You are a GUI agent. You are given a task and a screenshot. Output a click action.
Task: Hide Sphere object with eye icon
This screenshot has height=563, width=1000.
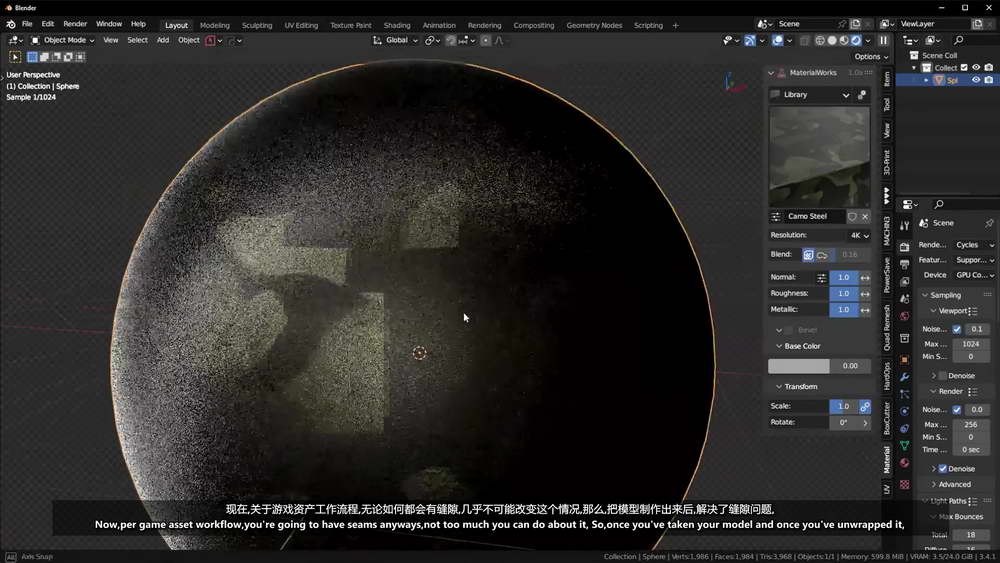tap(976, 80)
